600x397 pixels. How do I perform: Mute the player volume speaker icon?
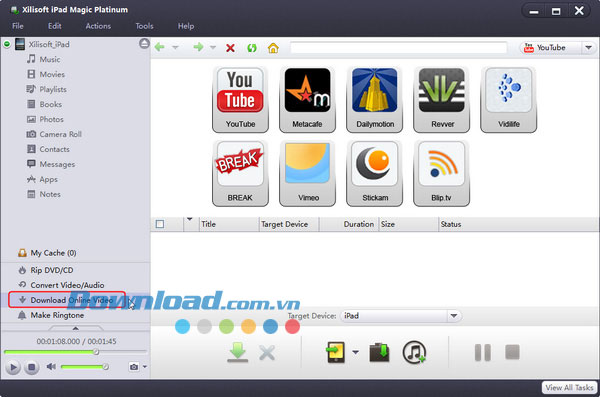(51, 367)
